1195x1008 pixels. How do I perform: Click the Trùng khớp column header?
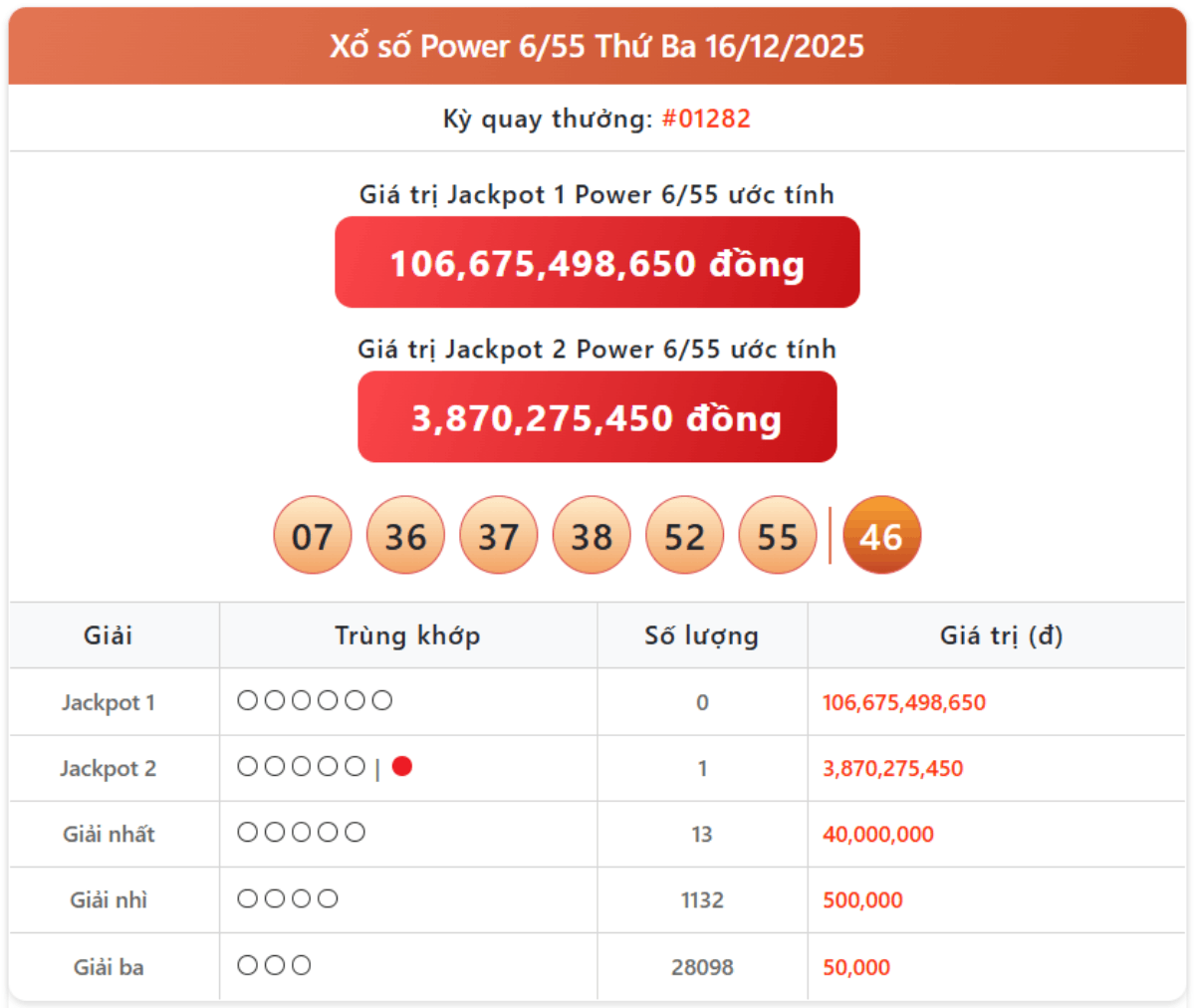point(407,635)
